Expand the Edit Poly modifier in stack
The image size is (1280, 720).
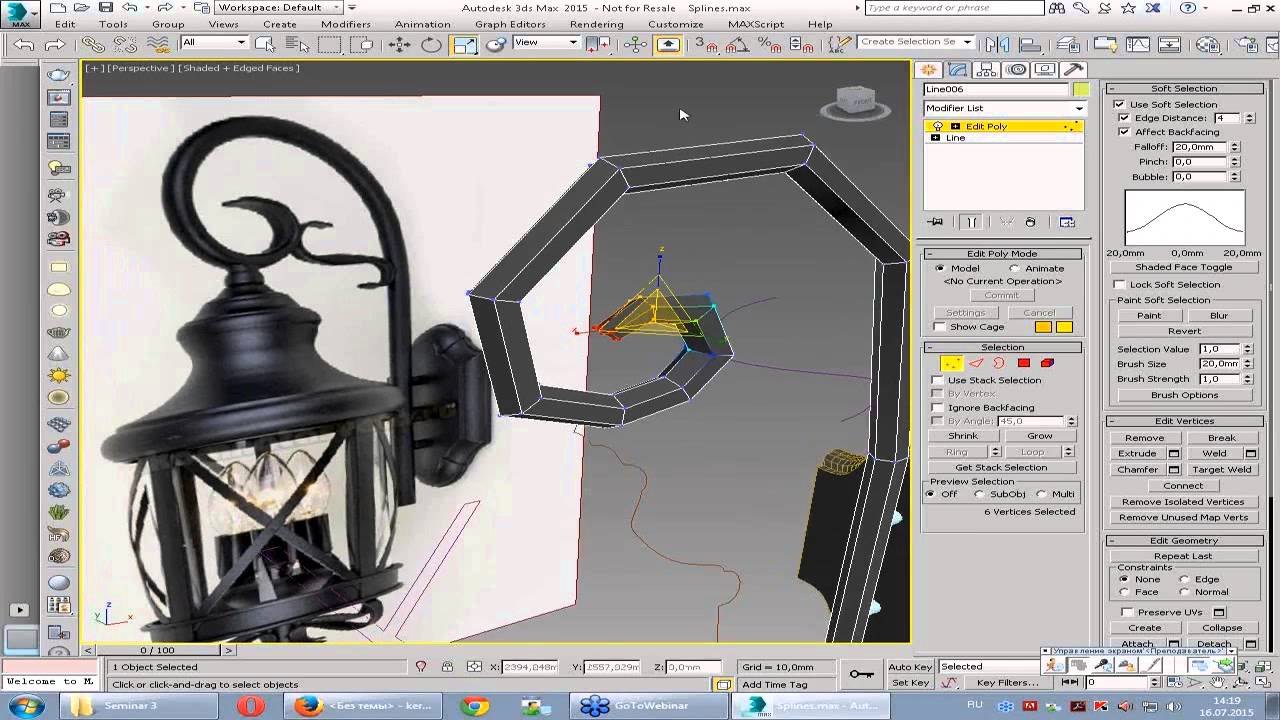point(955,126)
